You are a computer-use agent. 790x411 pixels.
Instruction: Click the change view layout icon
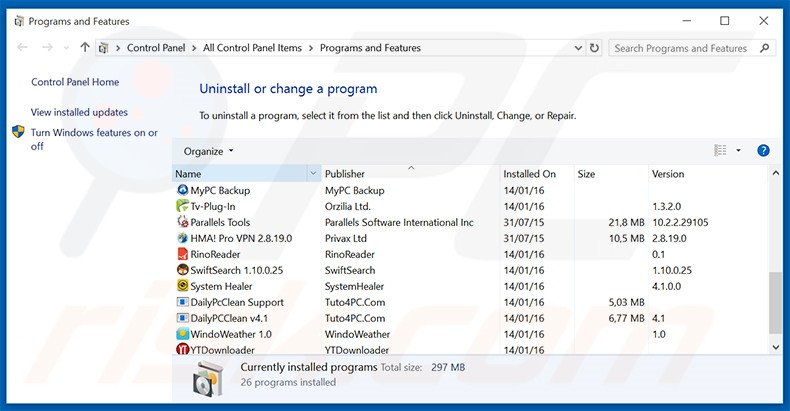(x=720, y=151)
